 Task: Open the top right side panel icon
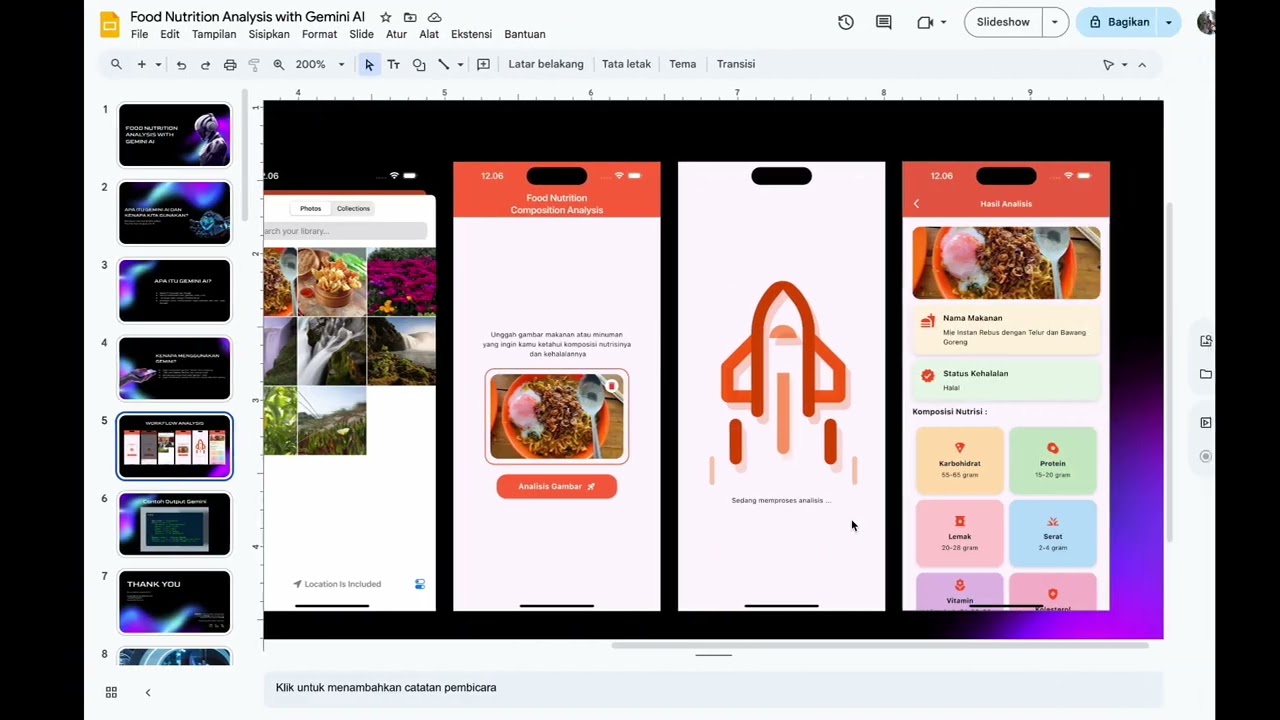coord(1206,341)
